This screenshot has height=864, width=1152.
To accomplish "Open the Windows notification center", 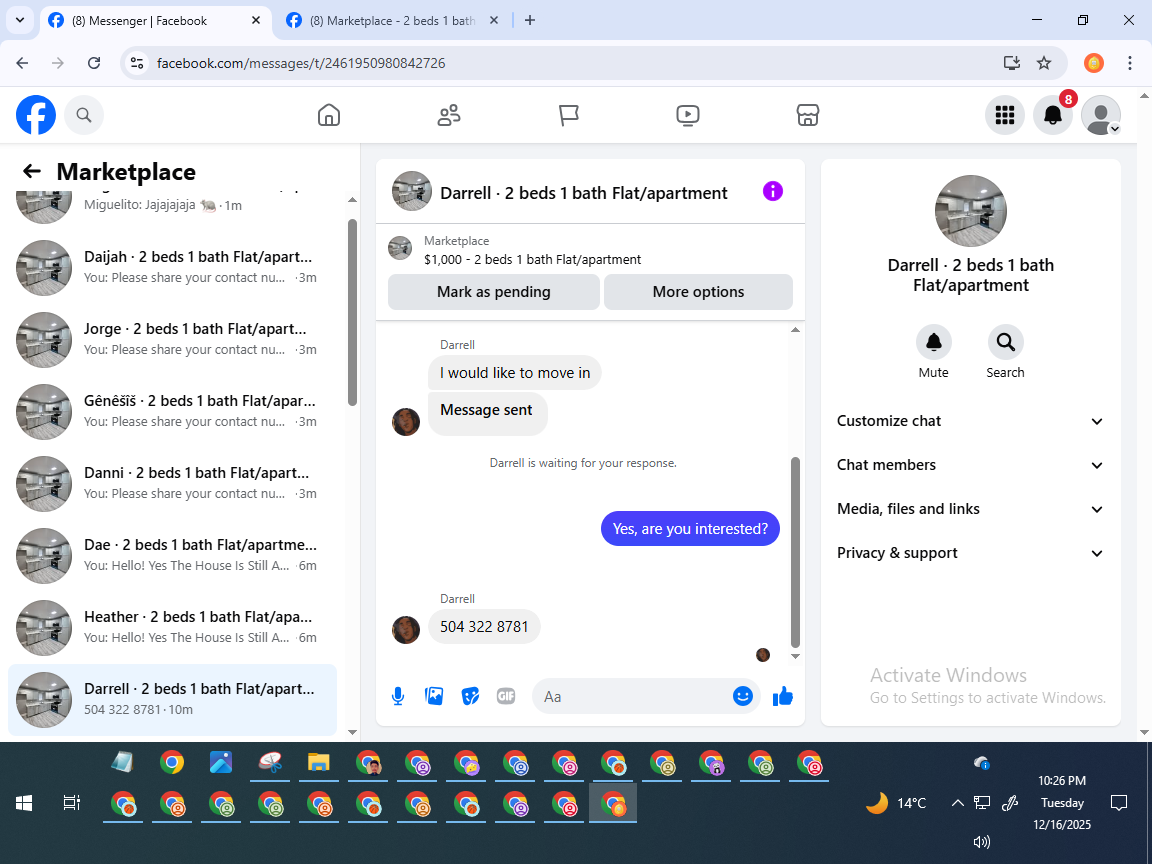I will (x=1119, y=802).
